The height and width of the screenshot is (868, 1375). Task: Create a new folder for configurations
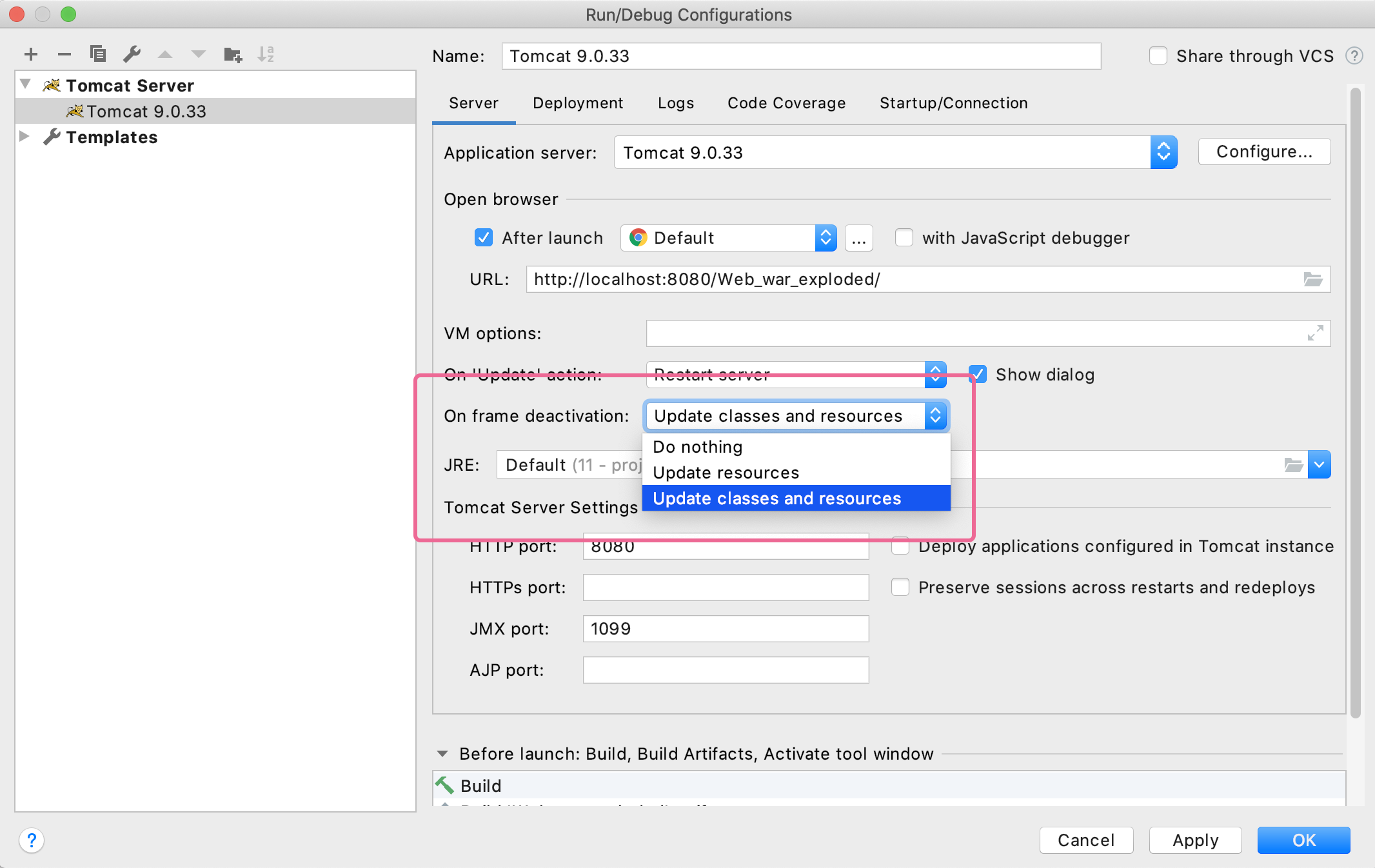(x=233, y=54)
